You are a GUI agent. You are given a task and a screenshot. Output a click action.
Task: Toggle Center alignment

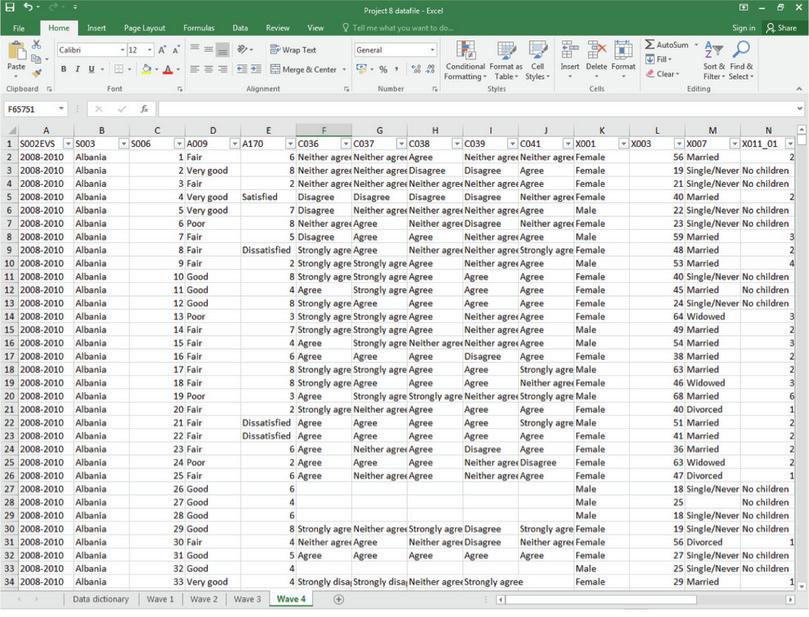click(x=208, y=69)
